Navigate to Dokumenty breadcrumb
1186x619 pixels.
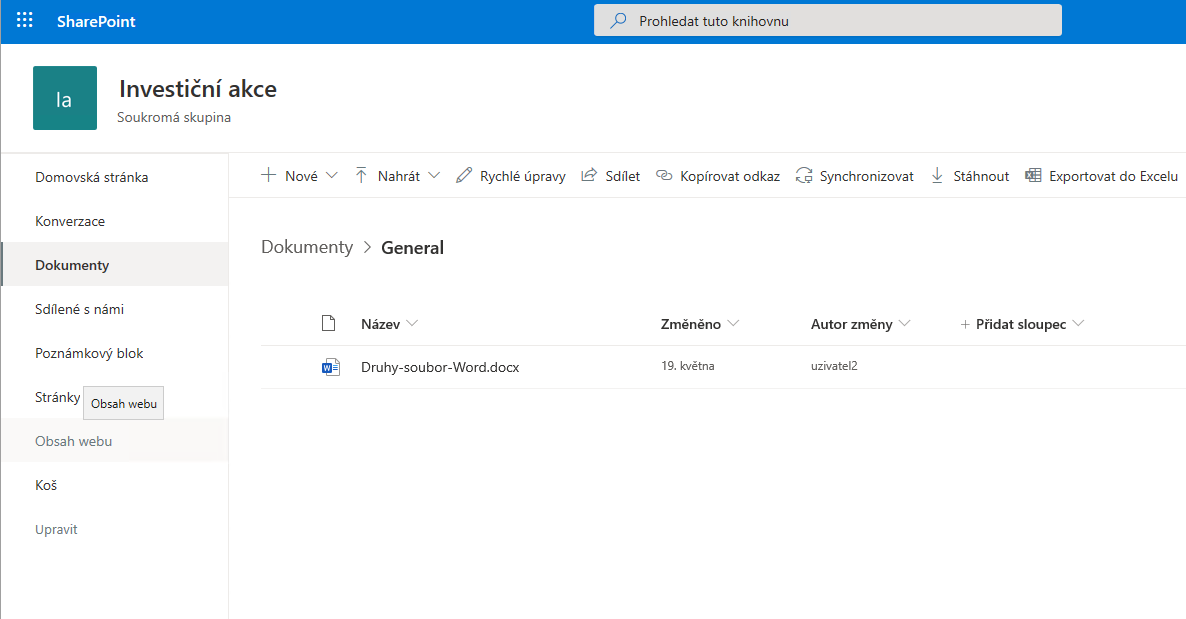[307, 247]
